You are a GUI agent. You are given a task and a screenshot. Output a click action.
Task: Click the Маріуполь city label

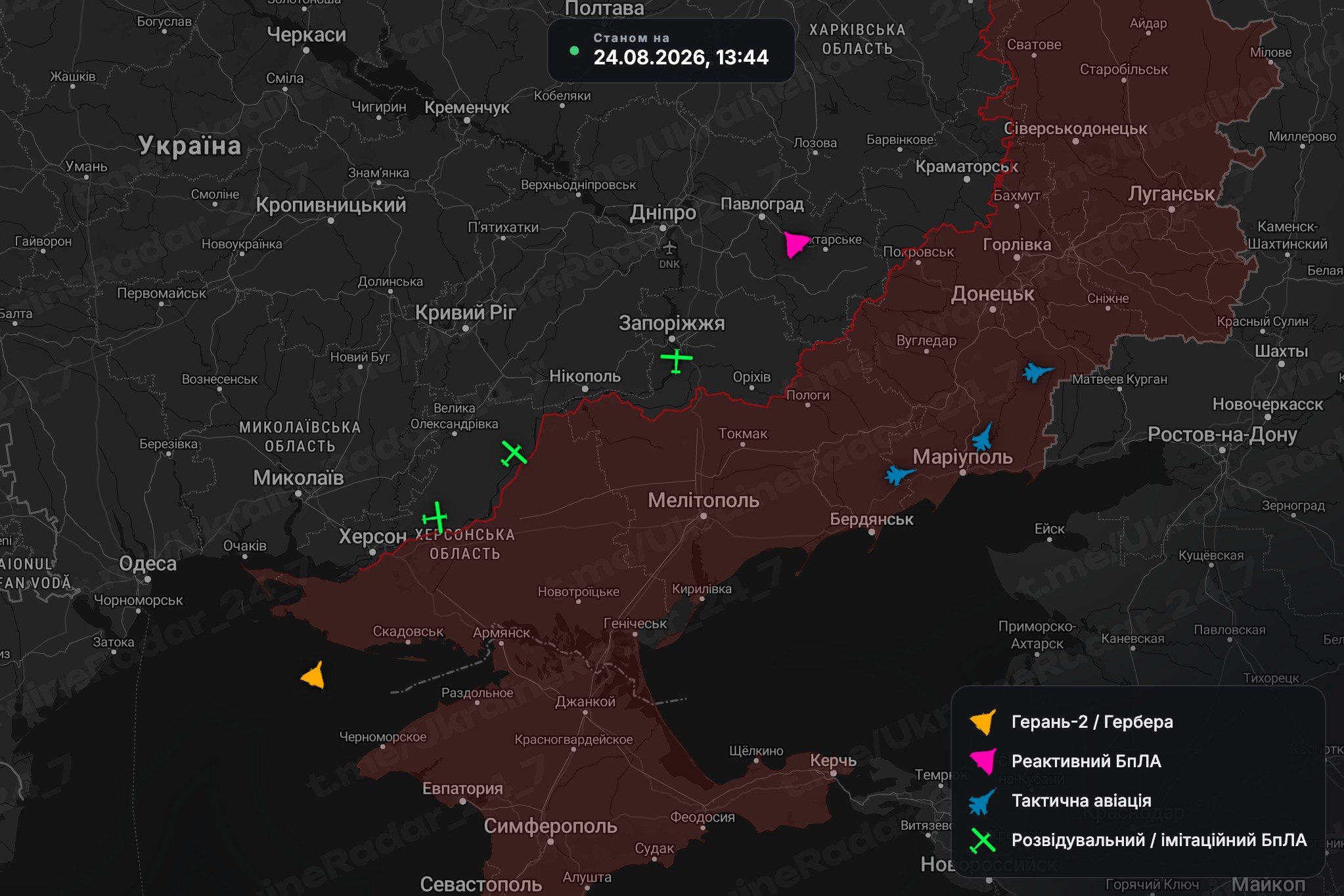(x=962, y=457)
